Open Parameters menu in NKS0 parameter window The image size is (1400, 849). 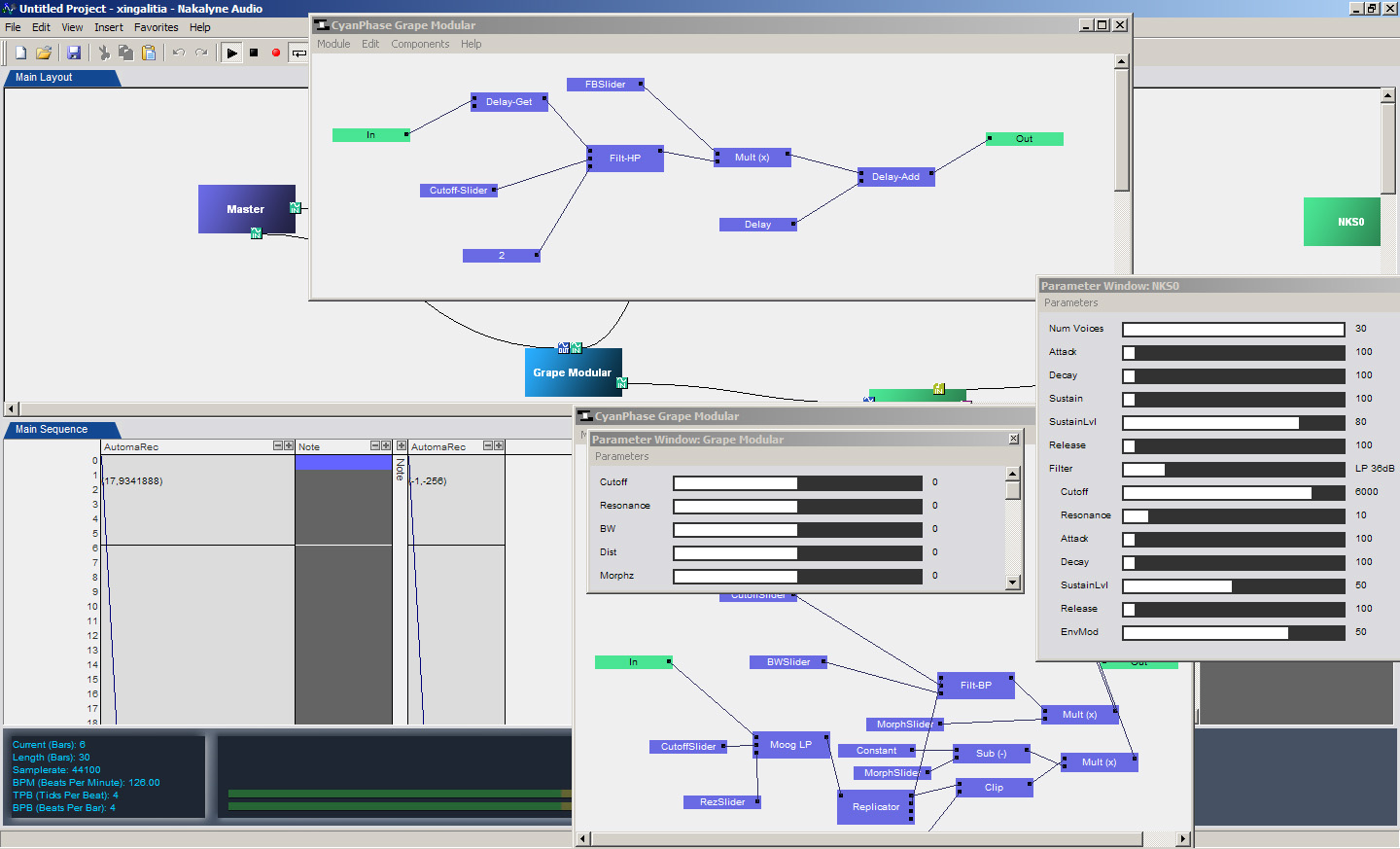pyautogui.click(x=1071, y=303)
